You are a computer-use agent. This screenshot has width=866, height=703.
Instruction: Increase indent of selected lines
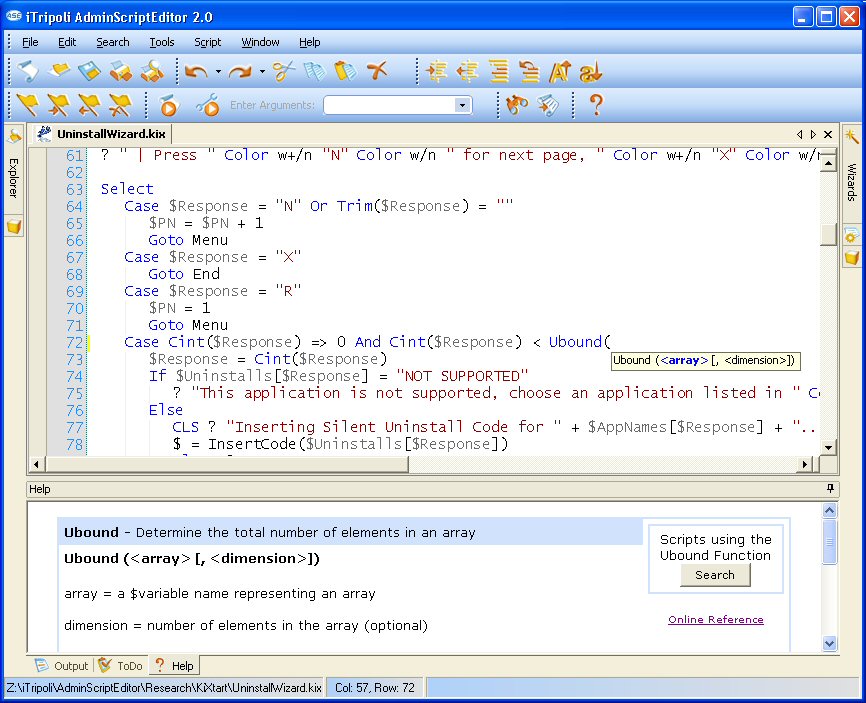point(437,71)
